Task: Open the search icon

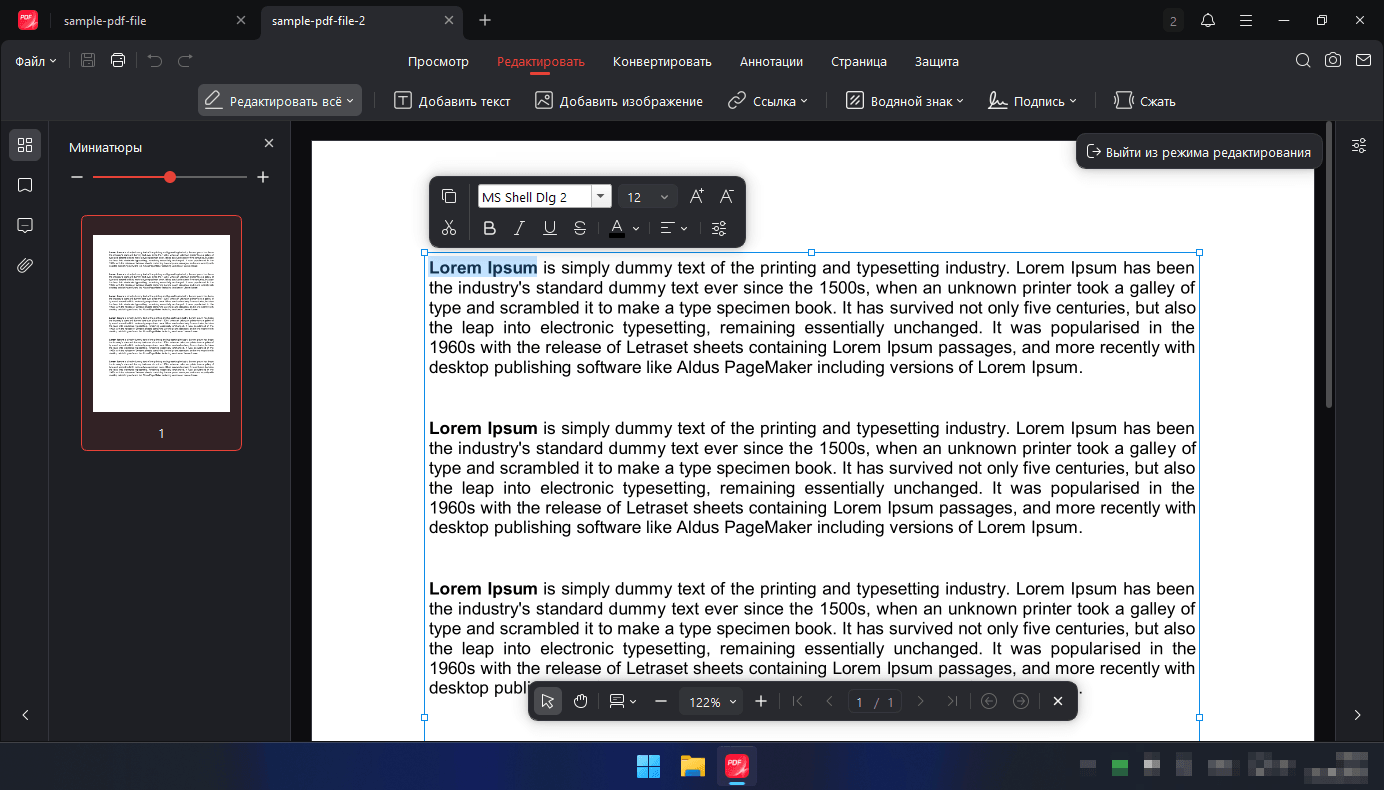Action: 1303,61
